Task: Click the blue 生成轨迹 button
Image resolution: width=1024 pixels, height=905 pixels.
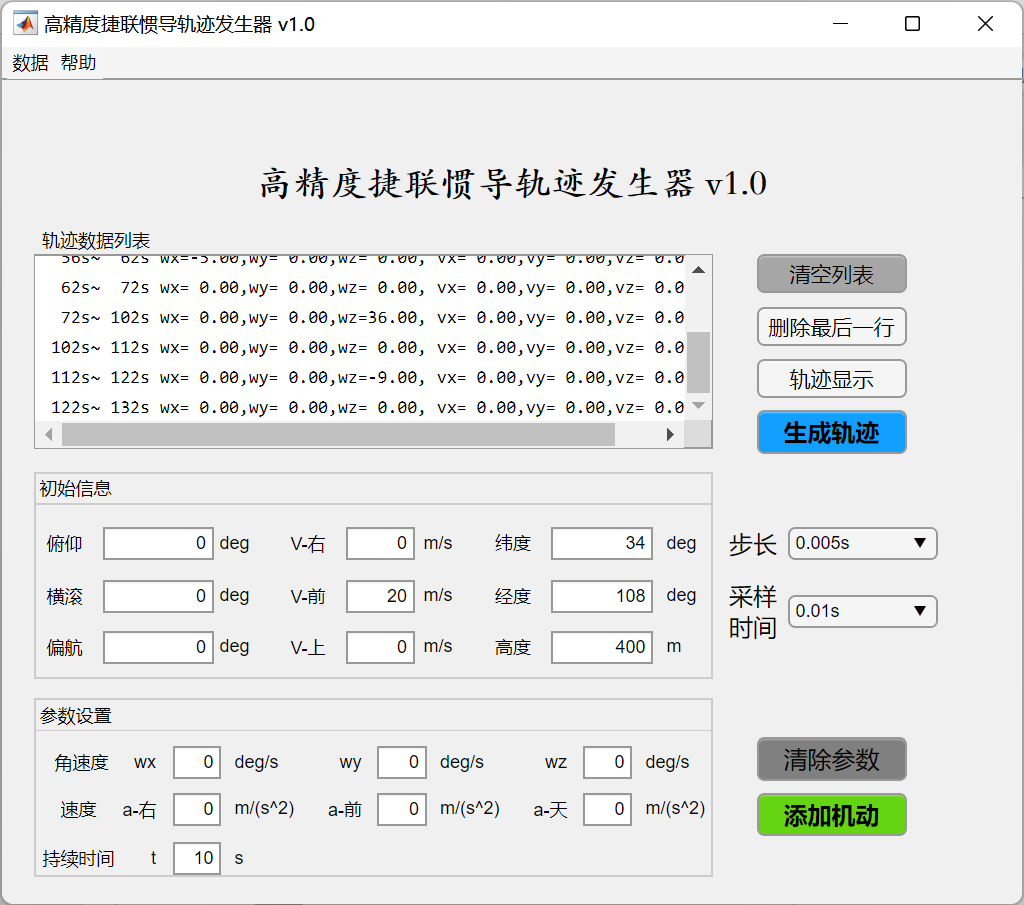Action: coord(831,432)
